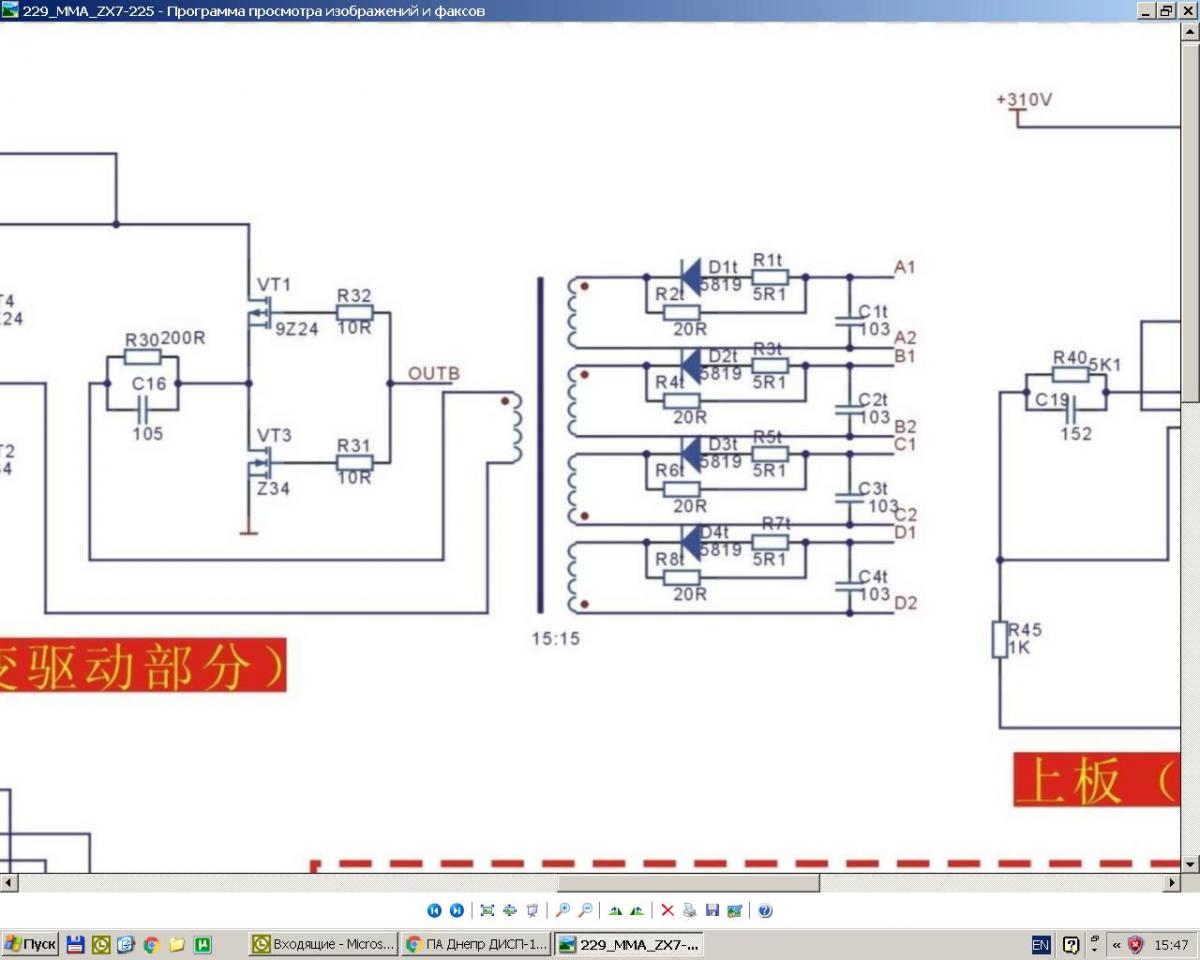This screenshot has width=1200, height=960.
Task: Open the EN language switcher
Action: point(1041,944)
